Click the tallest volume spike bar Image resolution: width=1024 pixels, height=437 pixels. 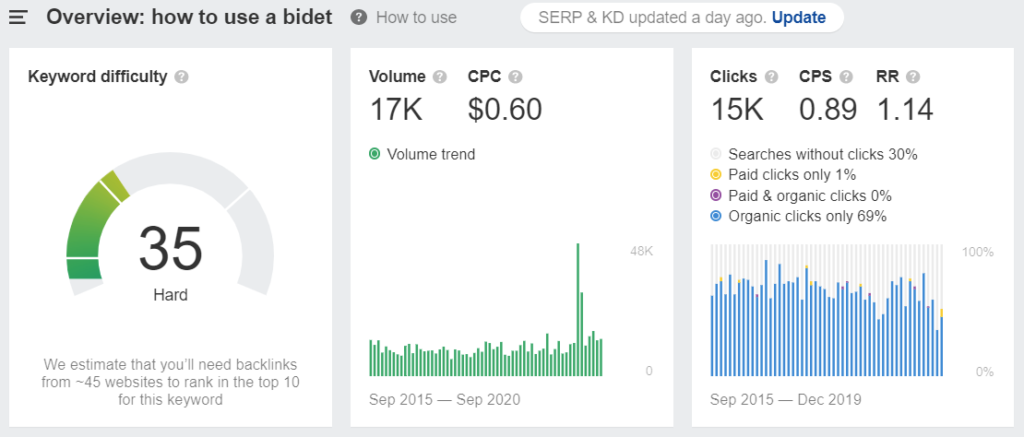(578, 310)
